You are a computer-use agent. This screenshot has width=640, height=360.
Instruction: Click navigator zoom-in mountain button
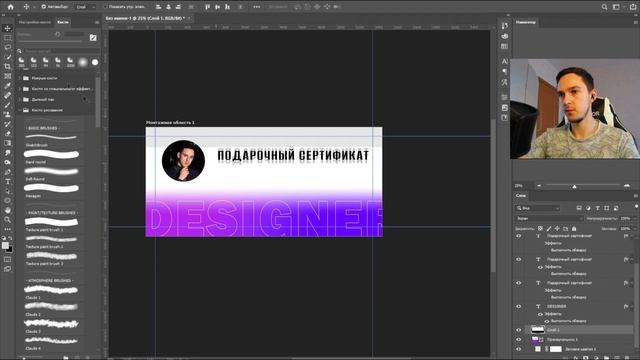[627, 186]
